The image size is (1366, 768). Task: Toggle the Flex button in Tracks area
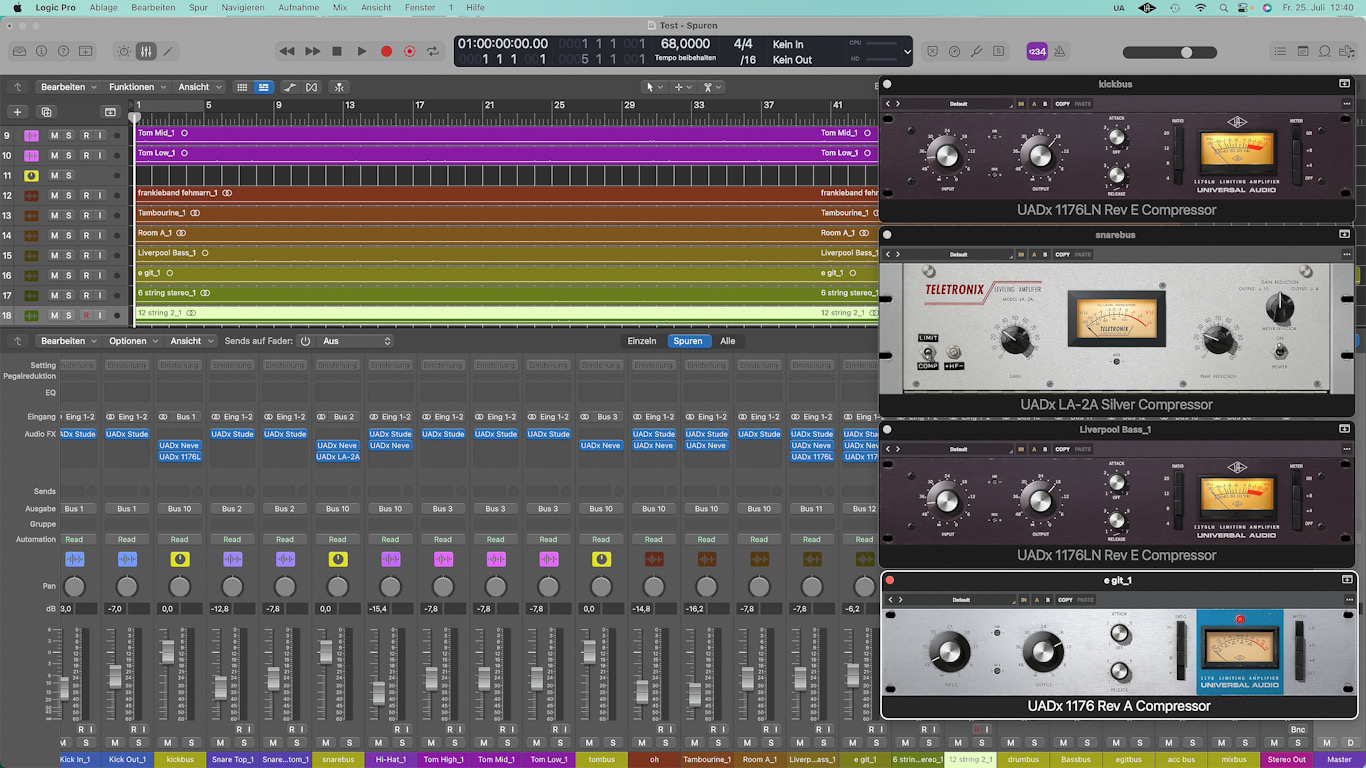pyautogui.click(x=312, y=87)
